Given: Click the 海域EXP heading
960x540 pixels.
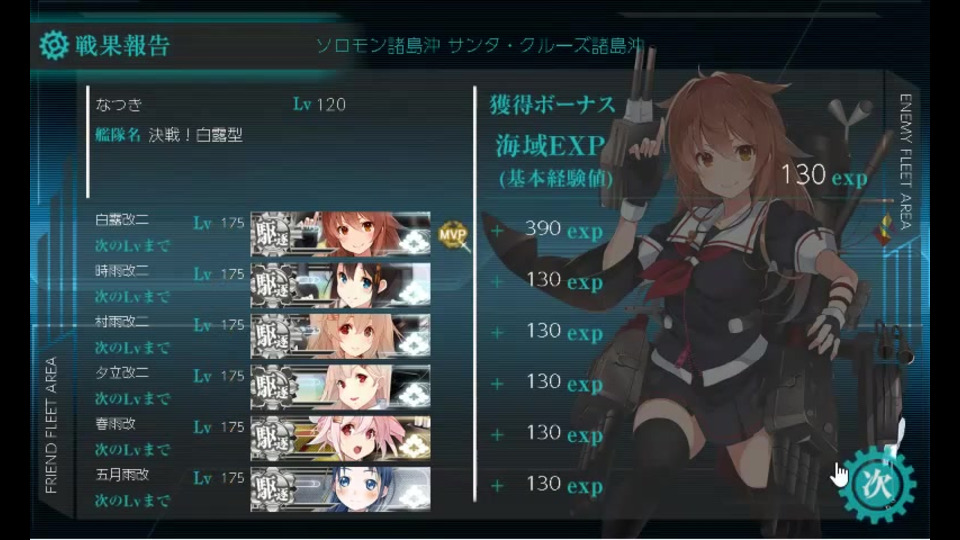Looking at the screenshot, I should tap(550, 146).
